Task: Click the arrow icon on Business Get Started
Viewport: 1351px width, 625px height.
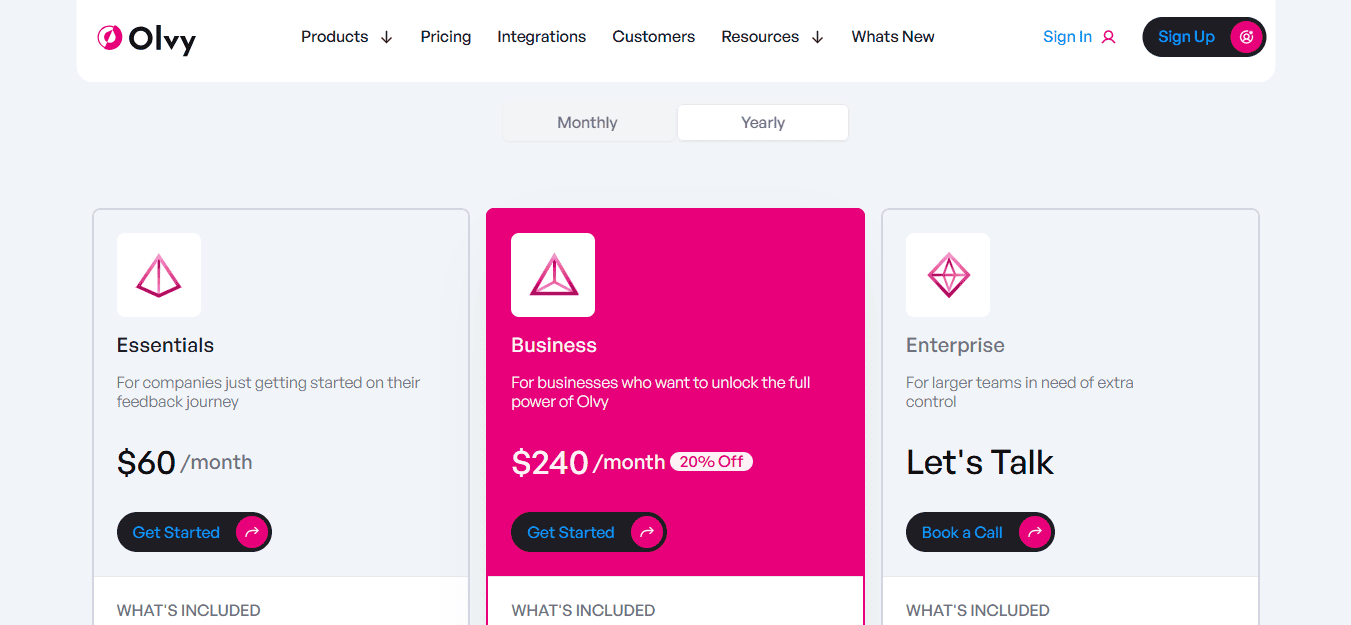Action: [647, 532]
